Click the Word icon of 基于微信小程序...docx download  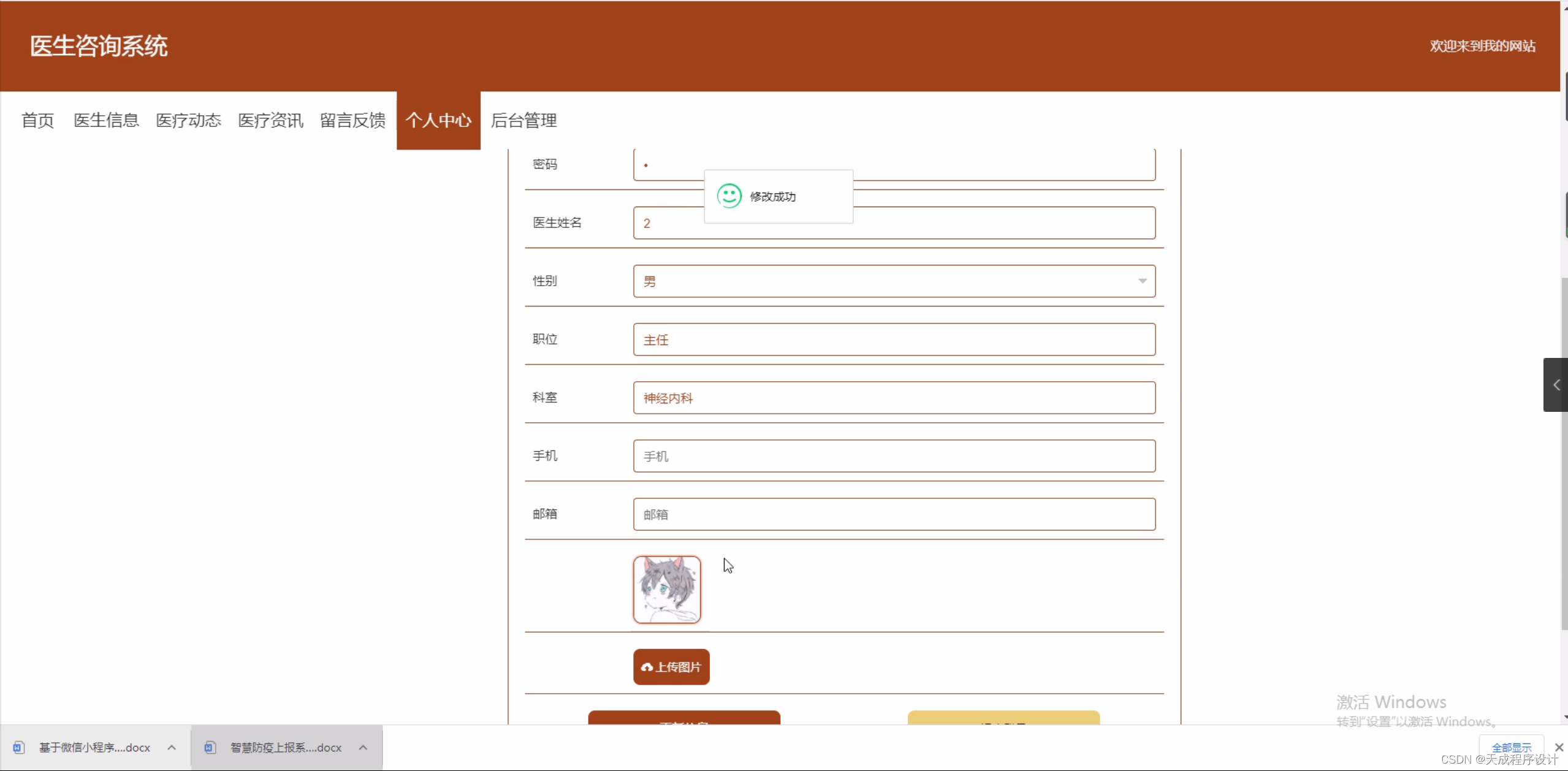pos(19,747)
